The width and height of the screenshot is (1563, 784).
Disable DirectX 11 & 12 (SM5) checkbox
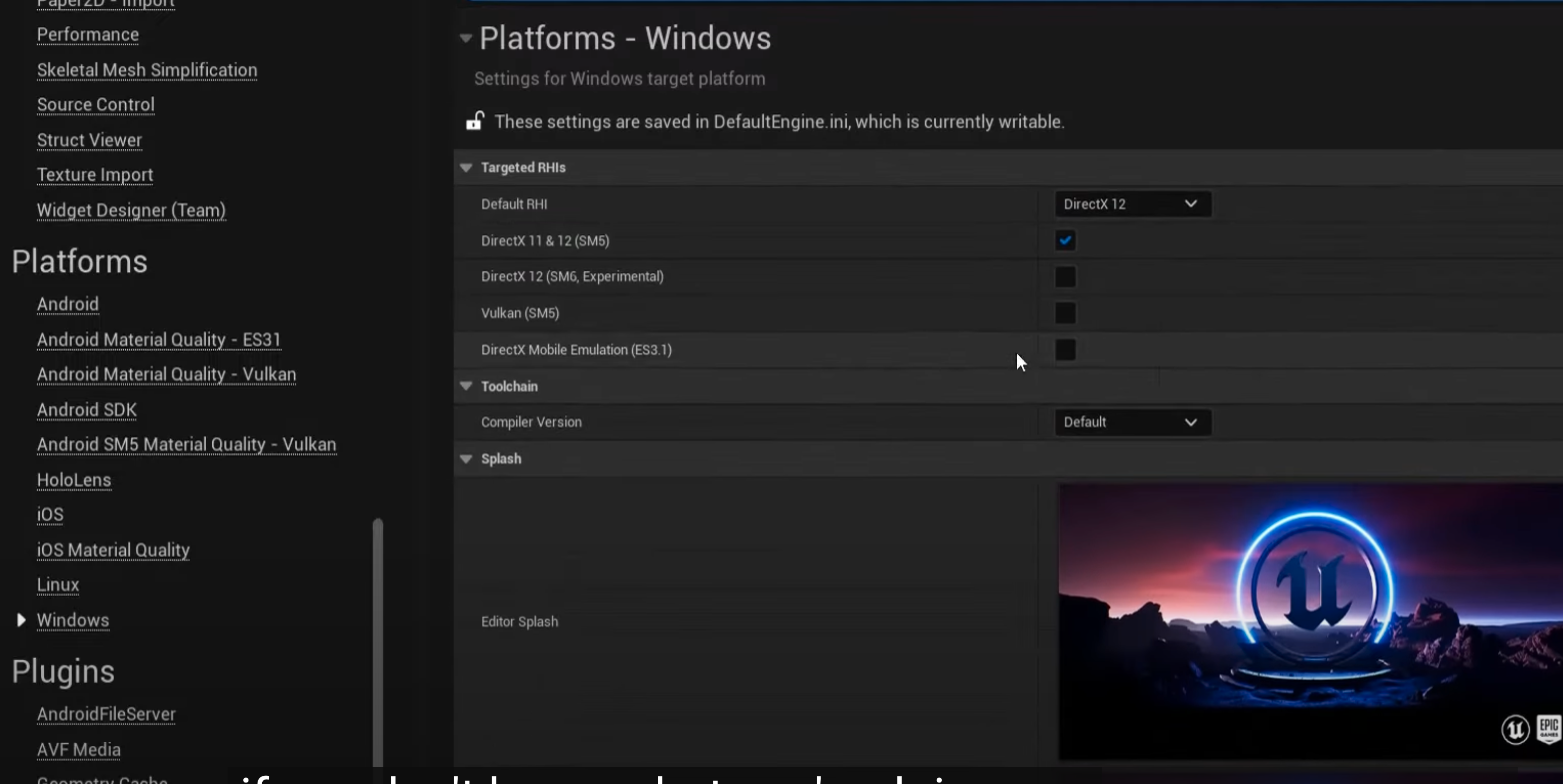pyautogui.click(x=1065, y=240)
